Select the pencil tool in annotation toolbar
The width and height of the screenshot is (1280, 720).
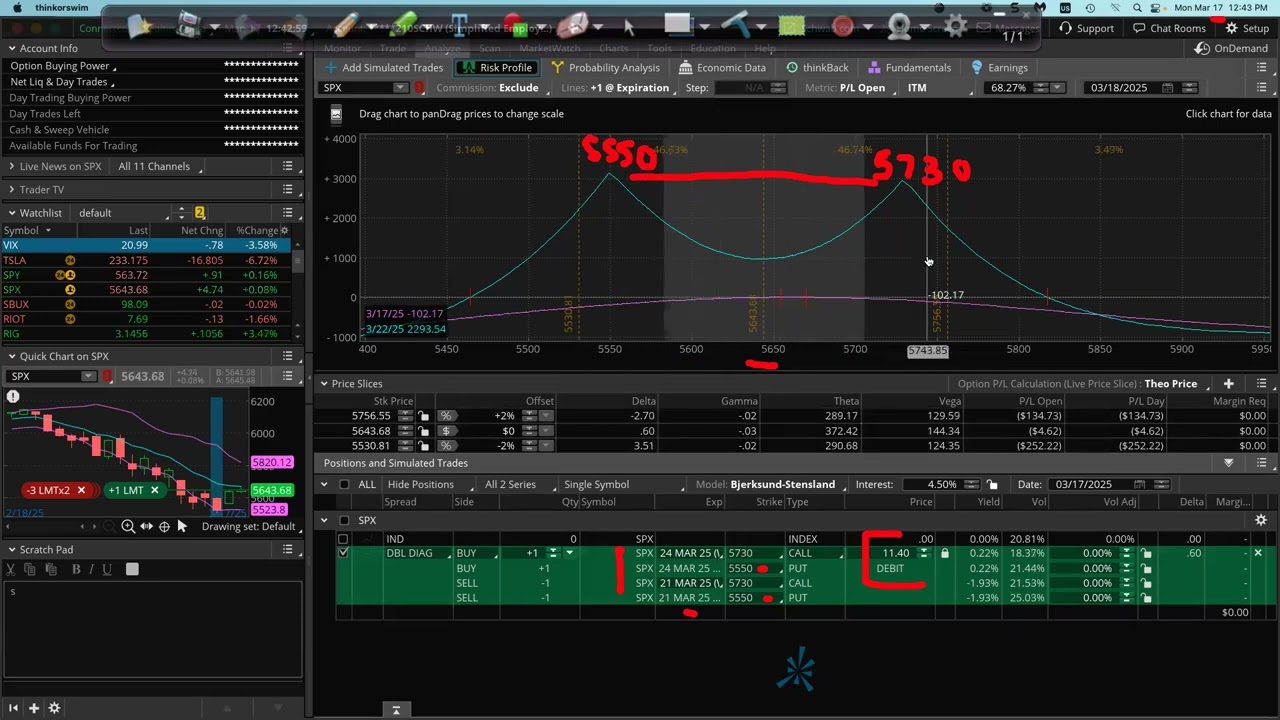tap(345, 26)
